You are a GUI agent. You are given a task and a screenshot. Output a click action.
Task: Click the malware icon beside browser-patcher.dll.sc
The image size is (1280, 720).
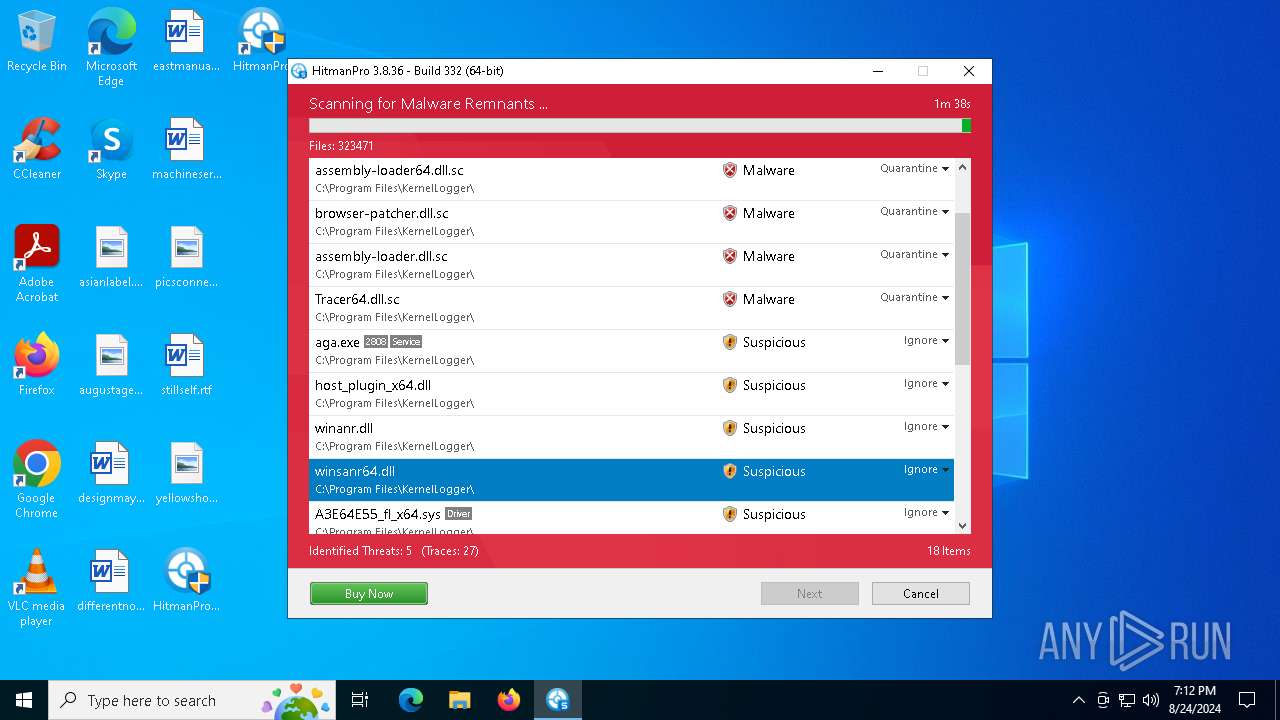click(730, 213)
